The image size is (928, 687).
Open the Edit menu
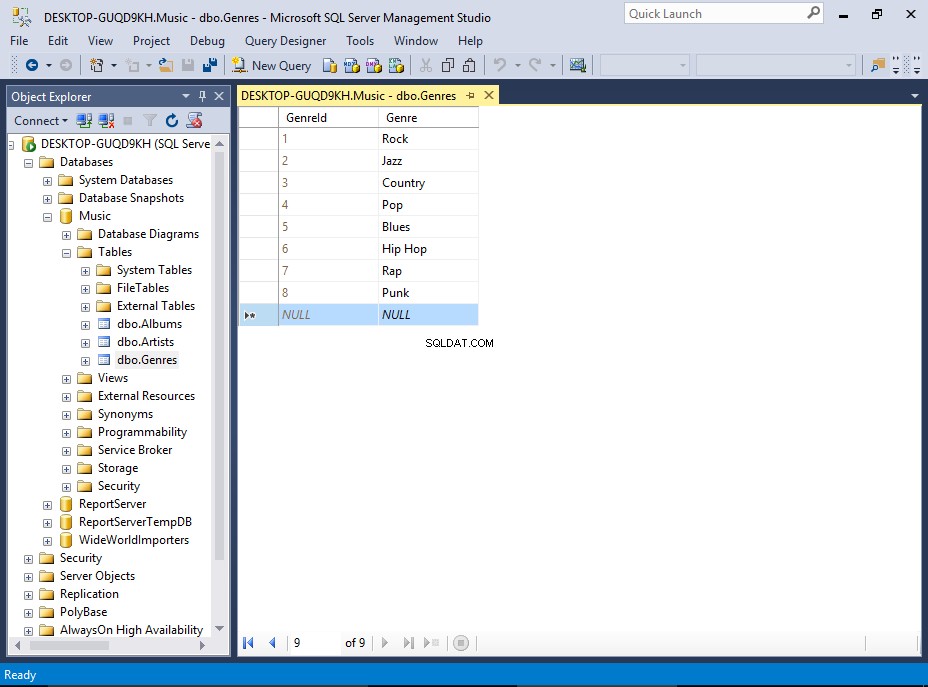point(58,41)
